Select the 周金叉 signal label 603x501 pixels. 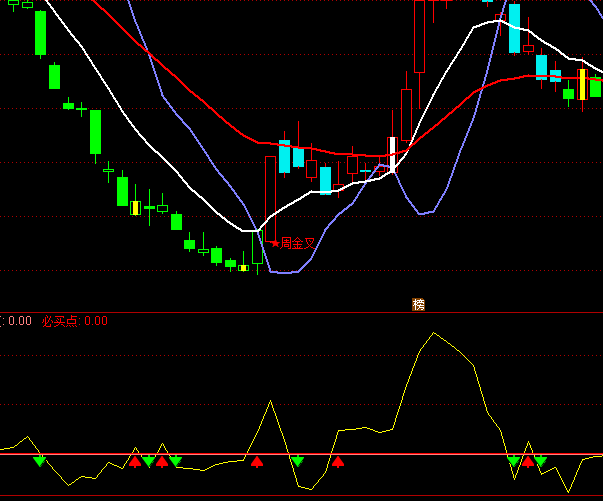click(298, 243)
